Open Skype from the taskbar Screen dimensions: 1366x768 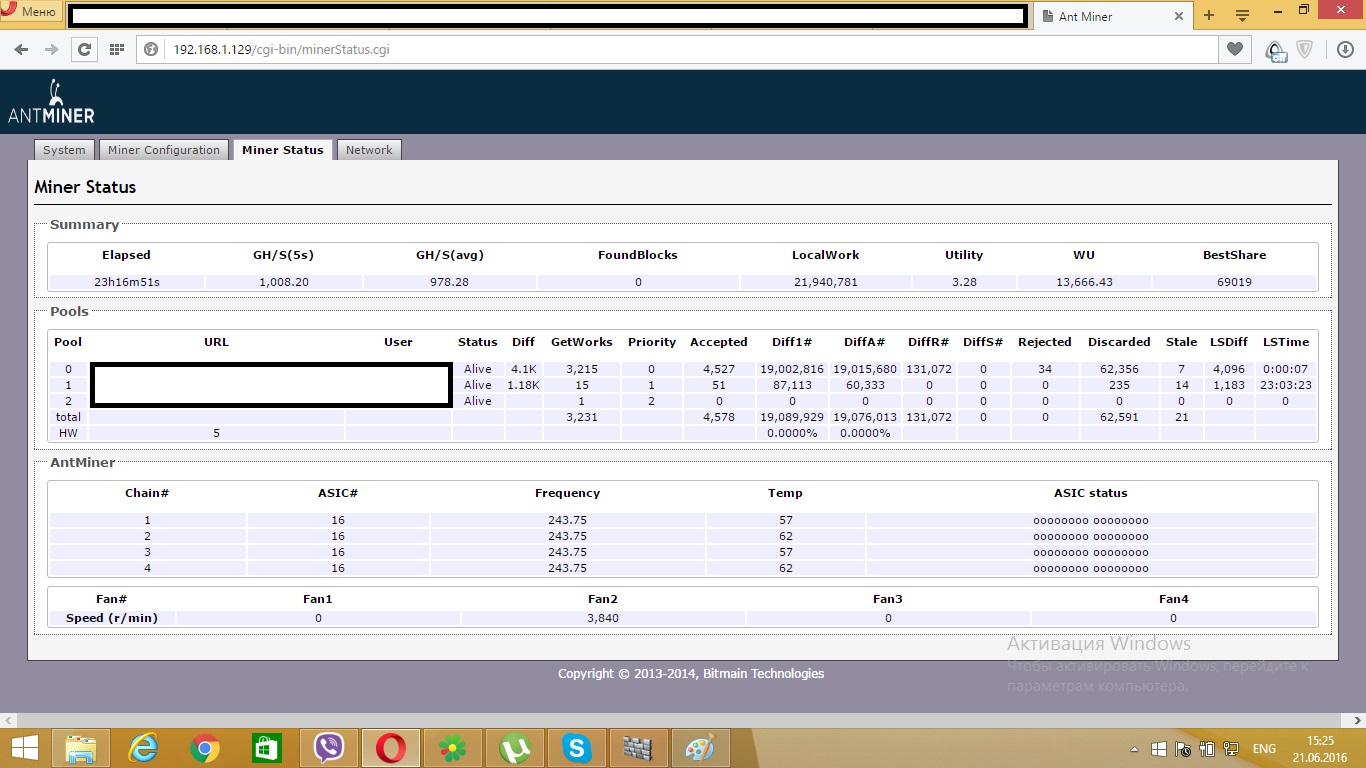pos(576,747)
